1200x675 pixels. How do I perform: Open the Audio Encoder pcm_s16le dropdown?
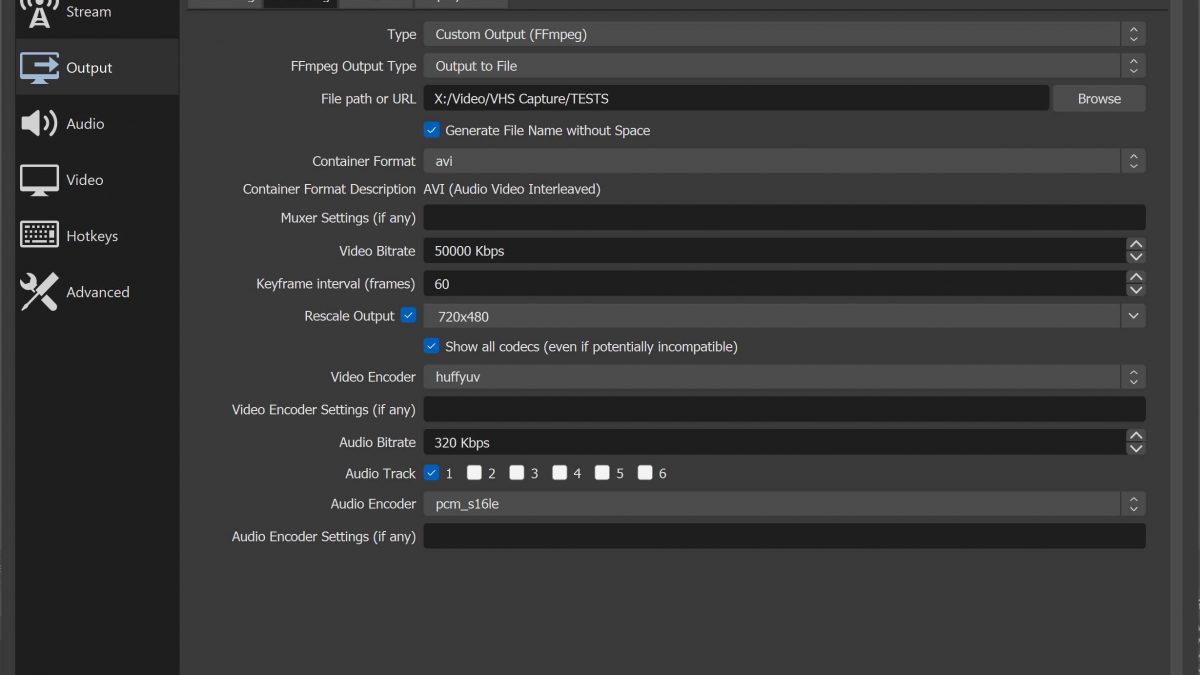tap(784, 504)
